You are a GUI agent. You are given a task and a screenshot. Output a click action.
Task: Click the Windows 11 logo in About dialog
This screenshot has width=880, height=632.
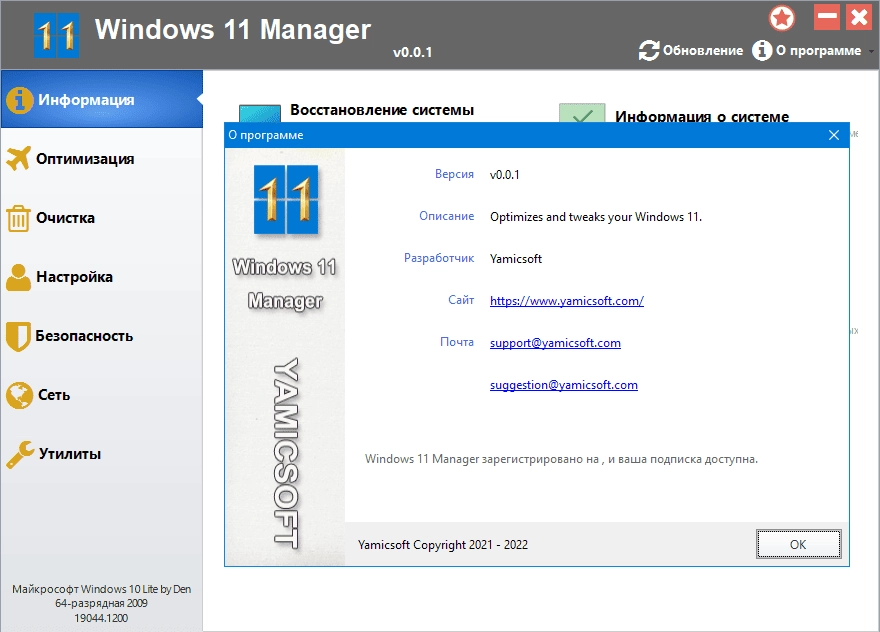point(286,200)
